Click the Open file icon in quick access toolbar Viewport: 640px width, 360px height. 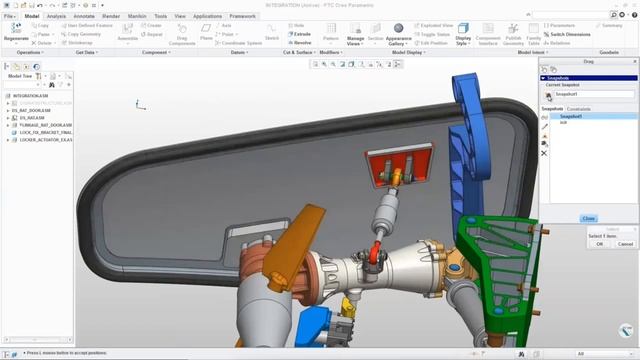[x=24, y=5]
